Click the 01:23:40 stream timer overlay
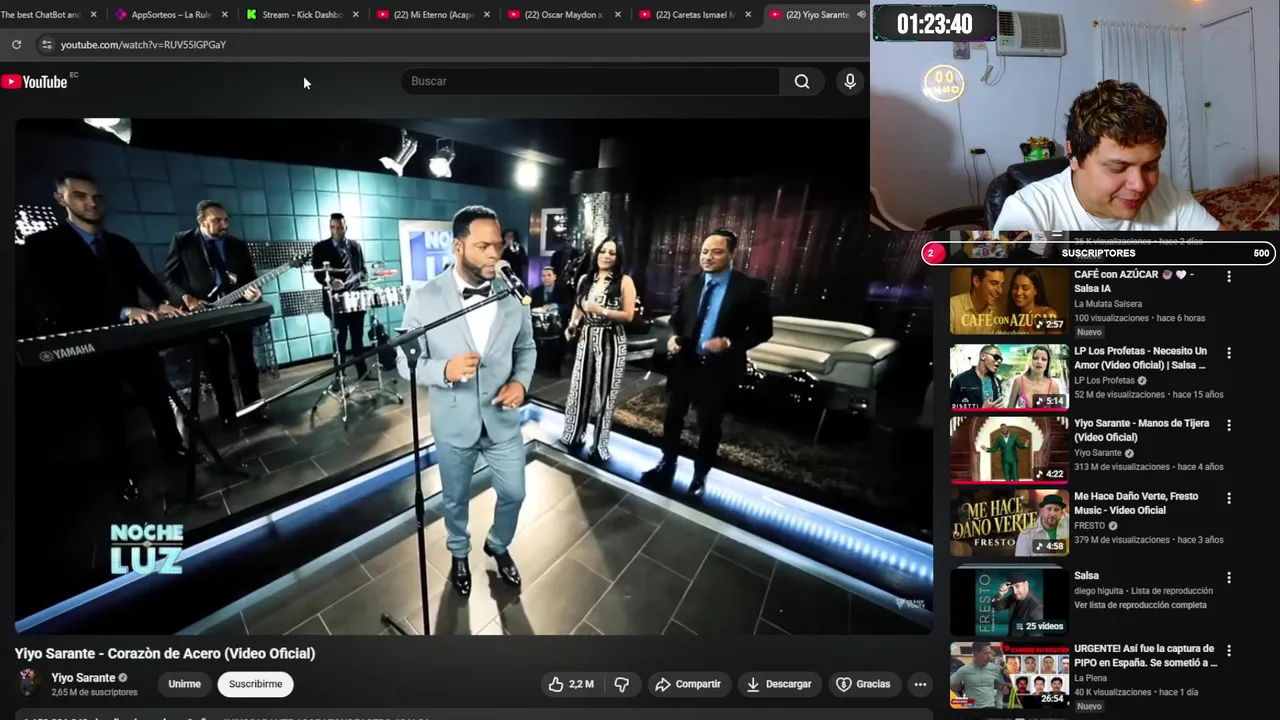 (934, 23)
